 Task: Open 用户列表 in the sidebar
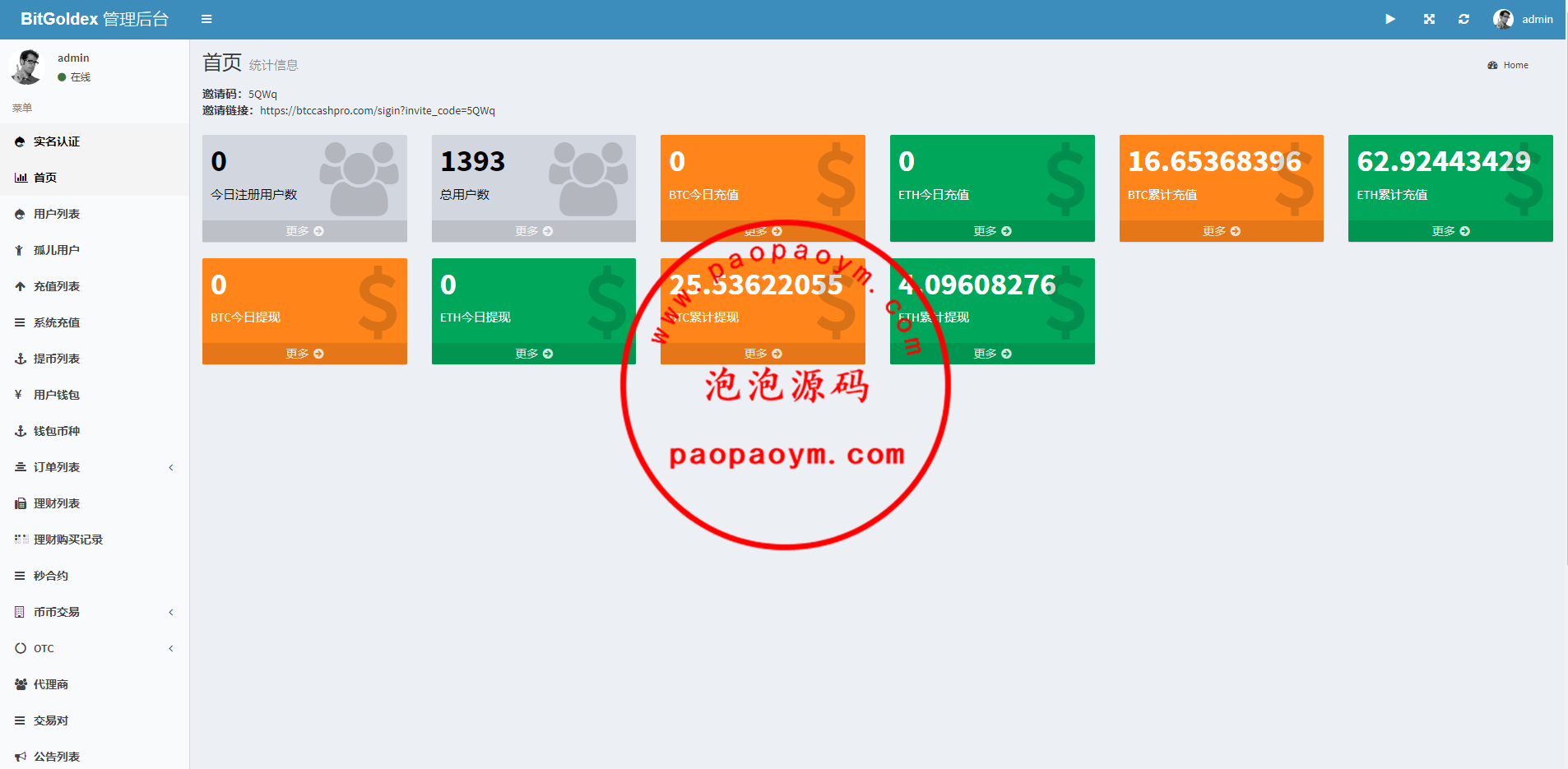pyautogui.click(x=56, y=214)
